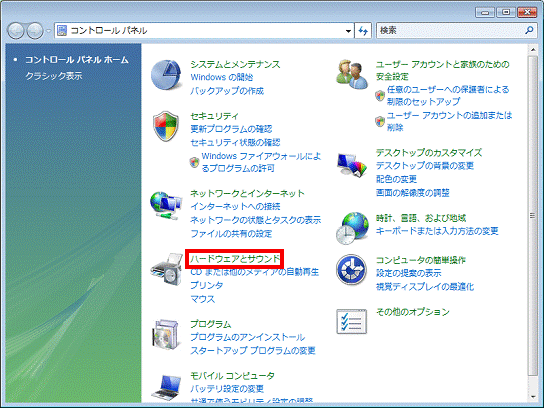Click the shield icon beside 保護者による制限 link
Image resolution: width=544 pixels, height=408 pixels.
[x=380, y=95]
